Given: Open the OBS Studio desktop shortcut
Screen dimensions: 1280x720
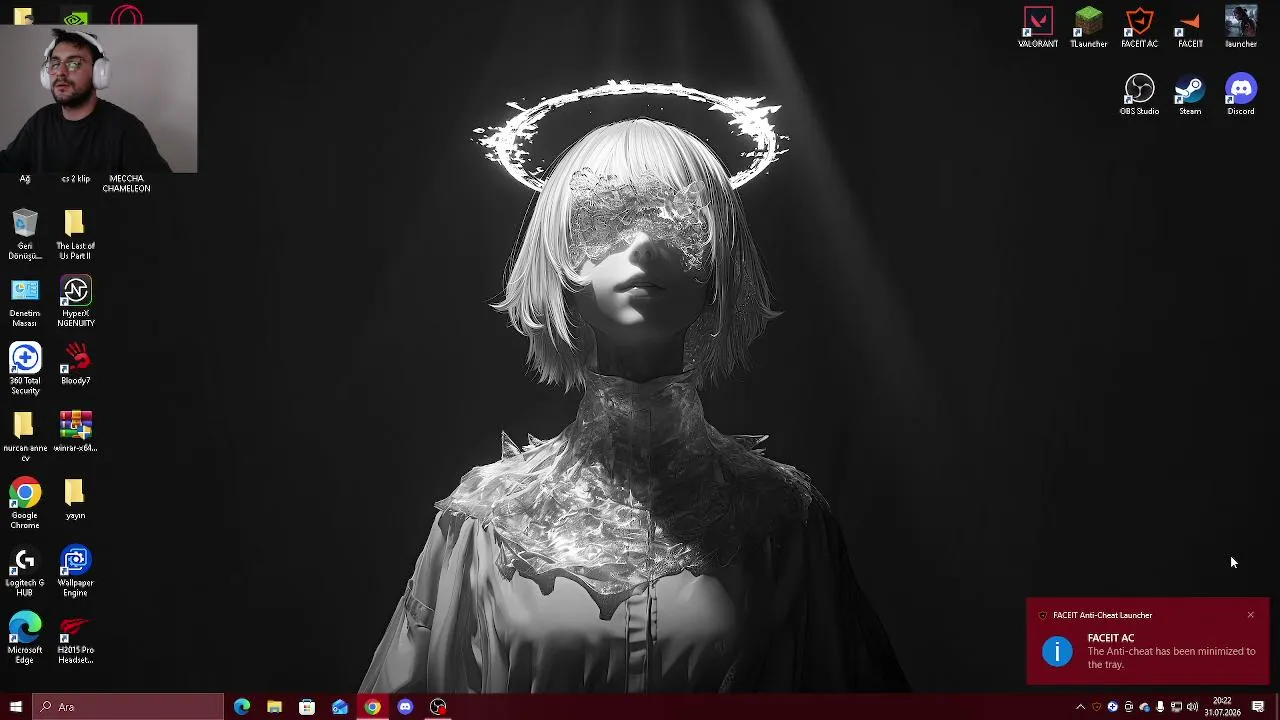Looking at the screenshot, I should (x=1139, y=95).
